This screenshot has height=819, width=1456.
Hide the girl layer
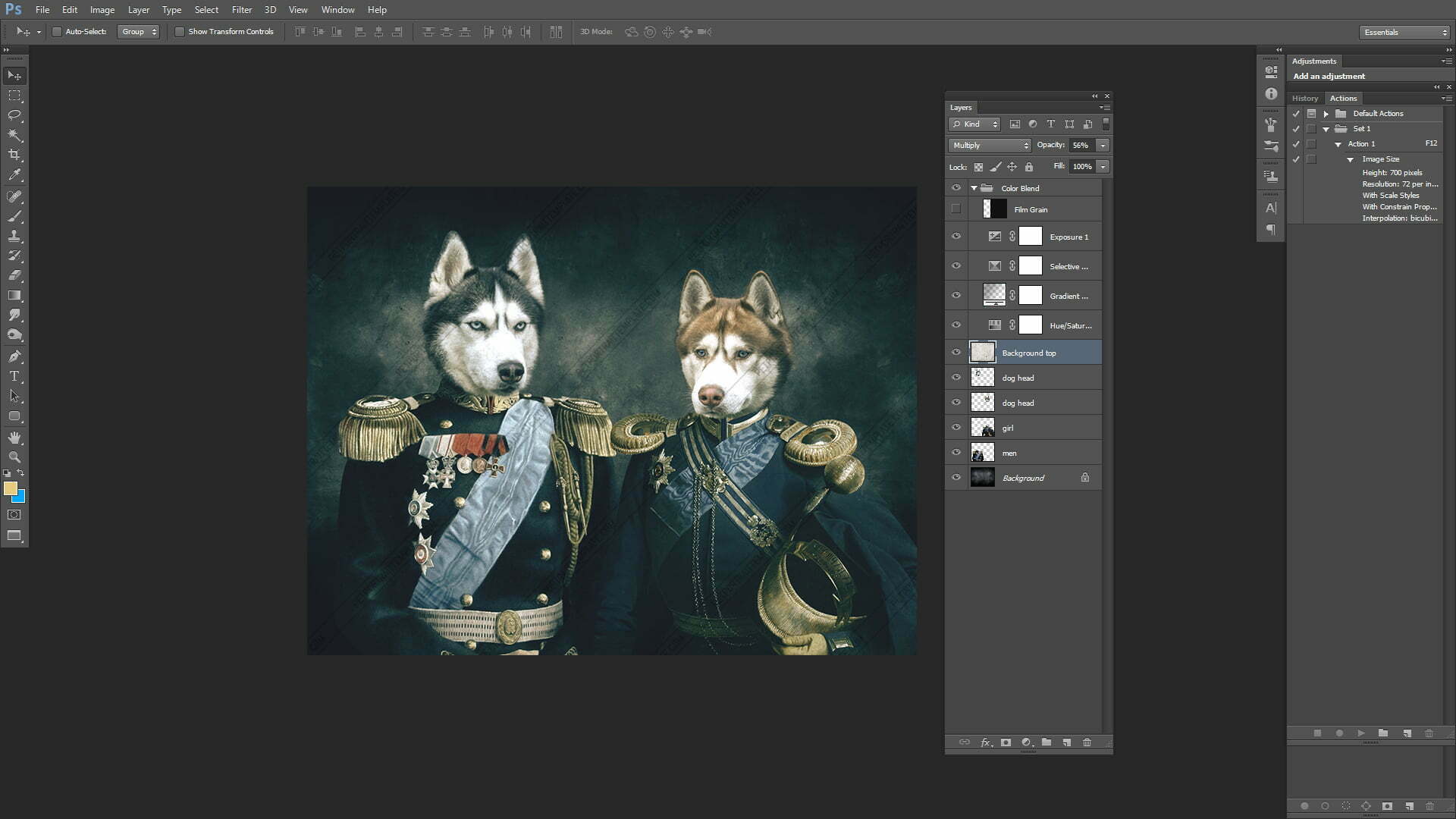[x=955, y=428]
